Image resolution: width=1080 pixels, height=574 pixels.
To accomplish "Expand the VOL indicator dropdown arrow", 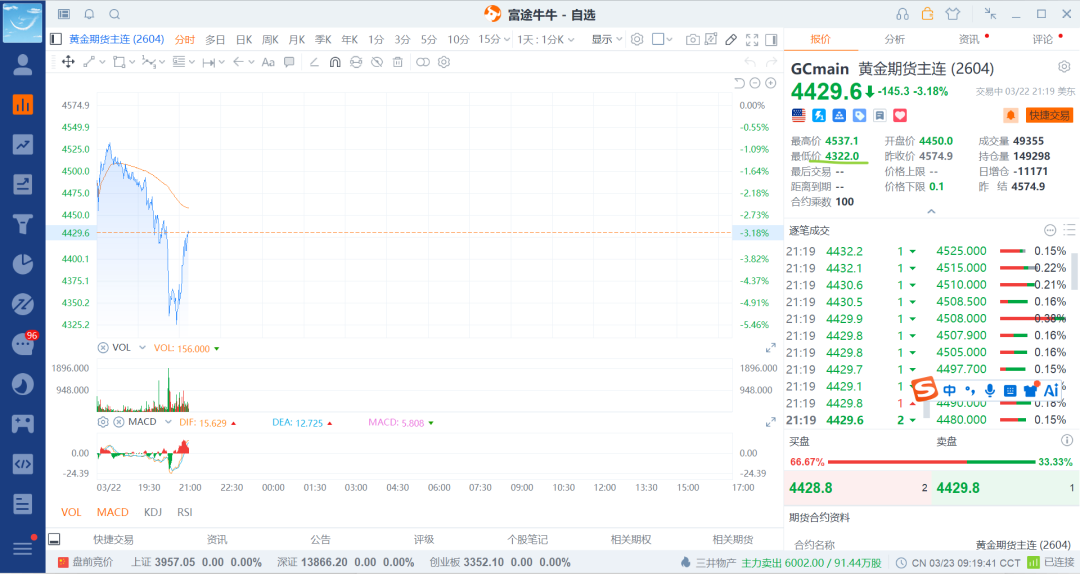I will (143, 348).
